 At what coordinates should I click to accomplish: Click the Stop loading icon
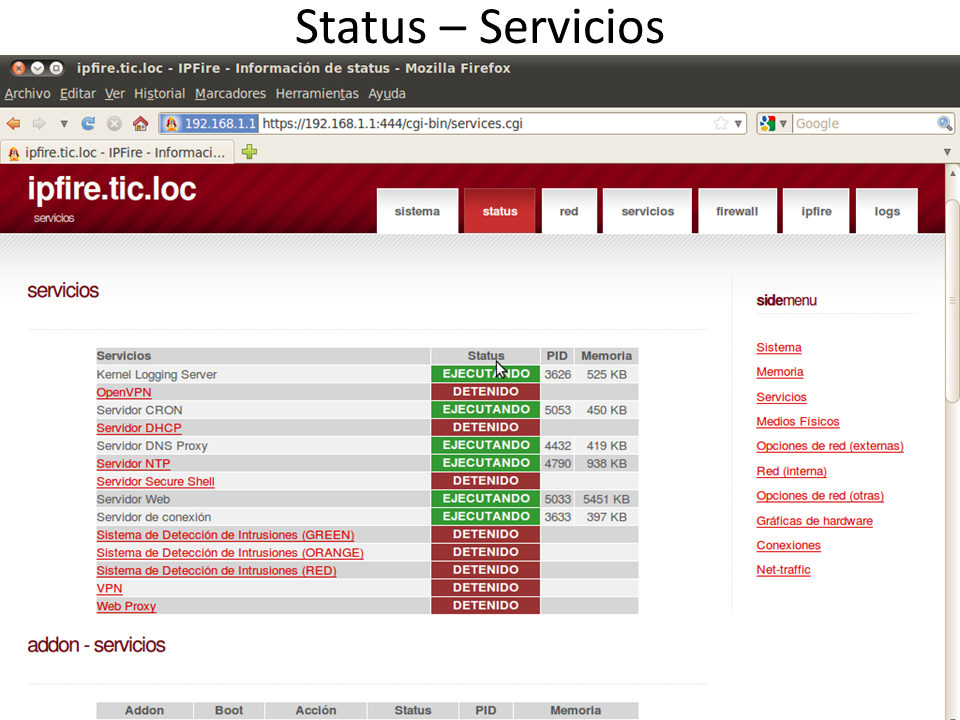(114, 124)
